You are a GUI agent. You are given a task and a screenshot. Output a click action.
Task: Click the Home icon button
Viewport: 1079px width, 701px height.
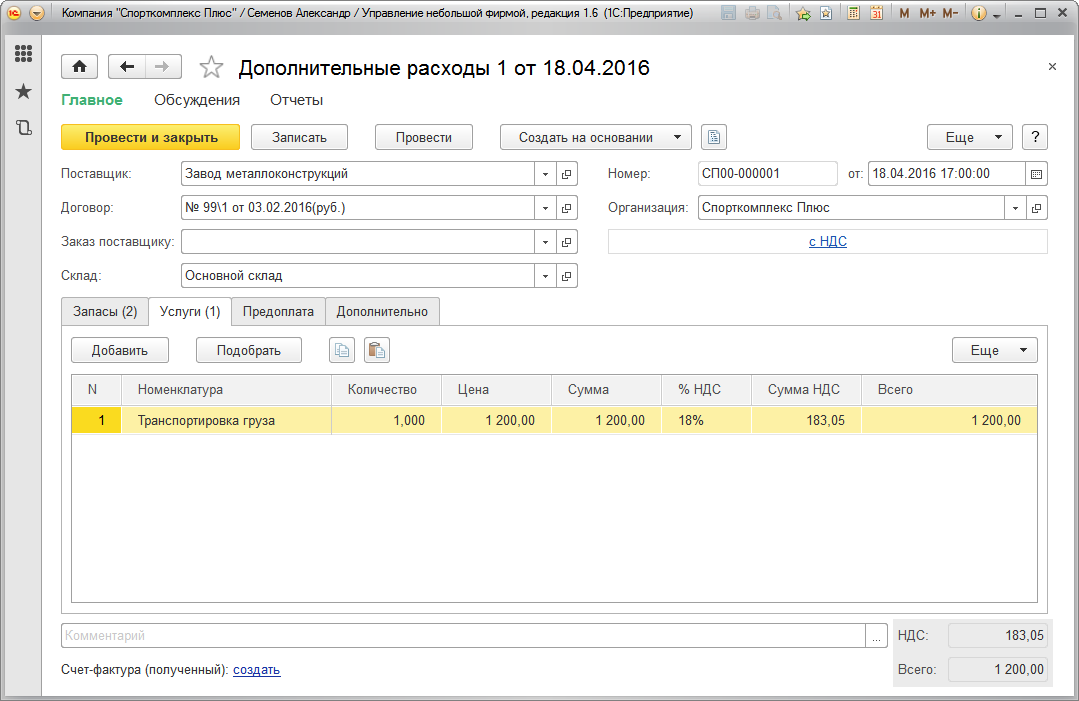(x=79, y=67)
